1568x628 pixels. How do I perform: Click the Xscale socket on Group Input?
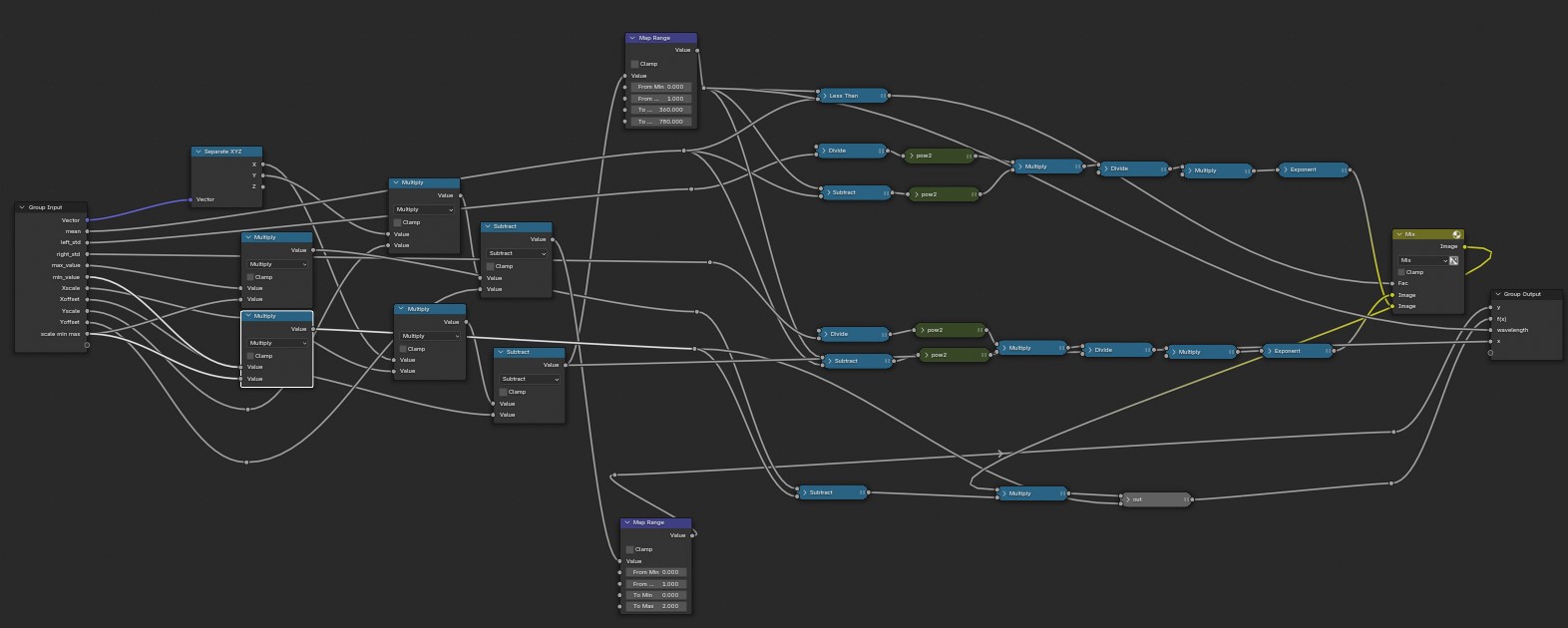click(x=88, y=288)
